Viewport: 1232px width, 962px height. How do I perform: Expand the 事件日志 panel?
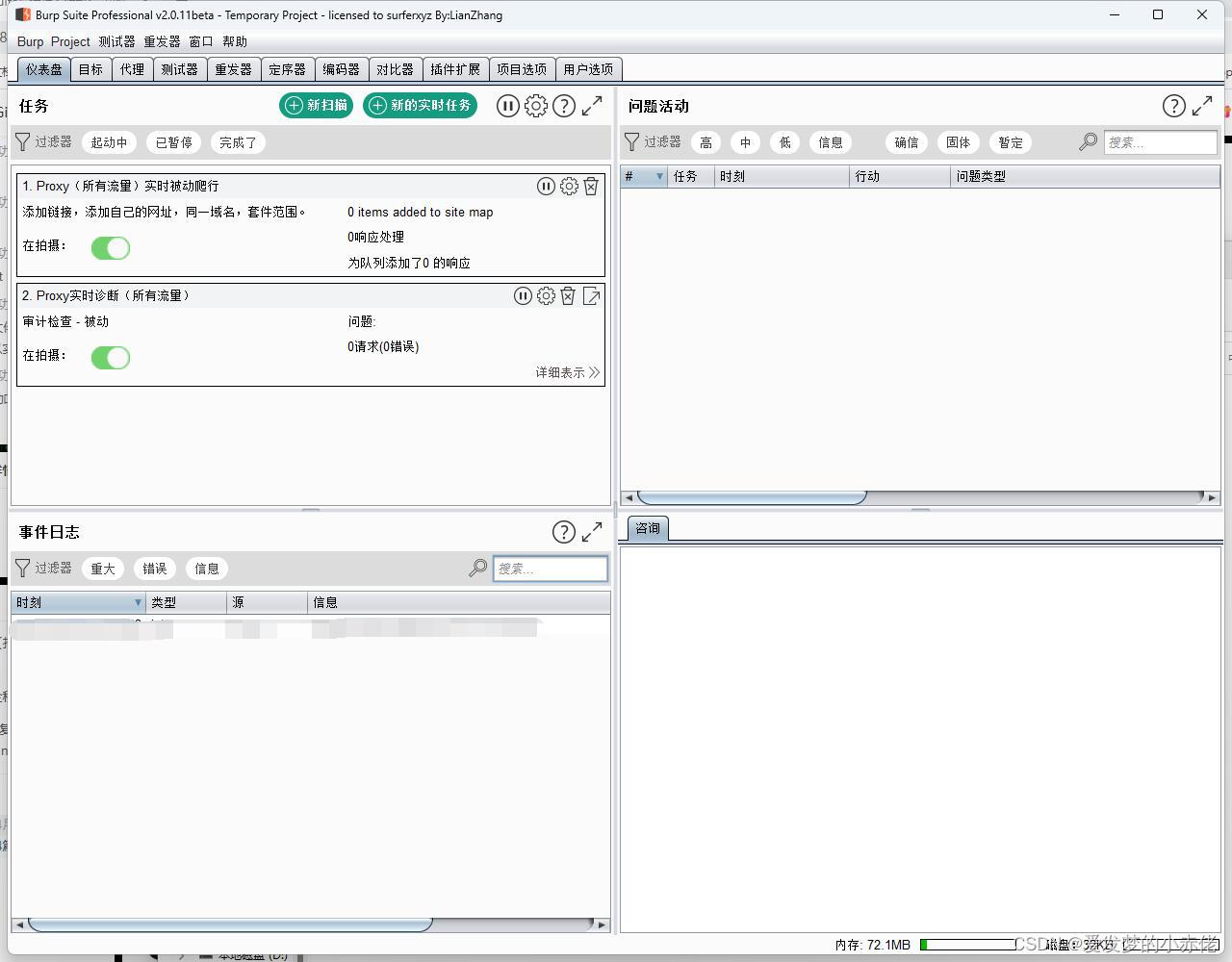tap(592, 532)
